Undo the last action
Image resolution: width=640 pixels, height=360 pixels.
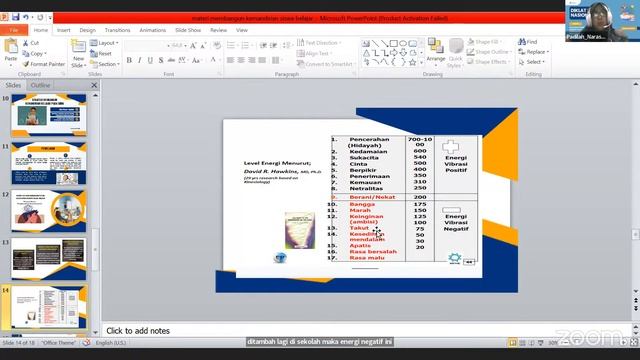click(x=26, y=17)
